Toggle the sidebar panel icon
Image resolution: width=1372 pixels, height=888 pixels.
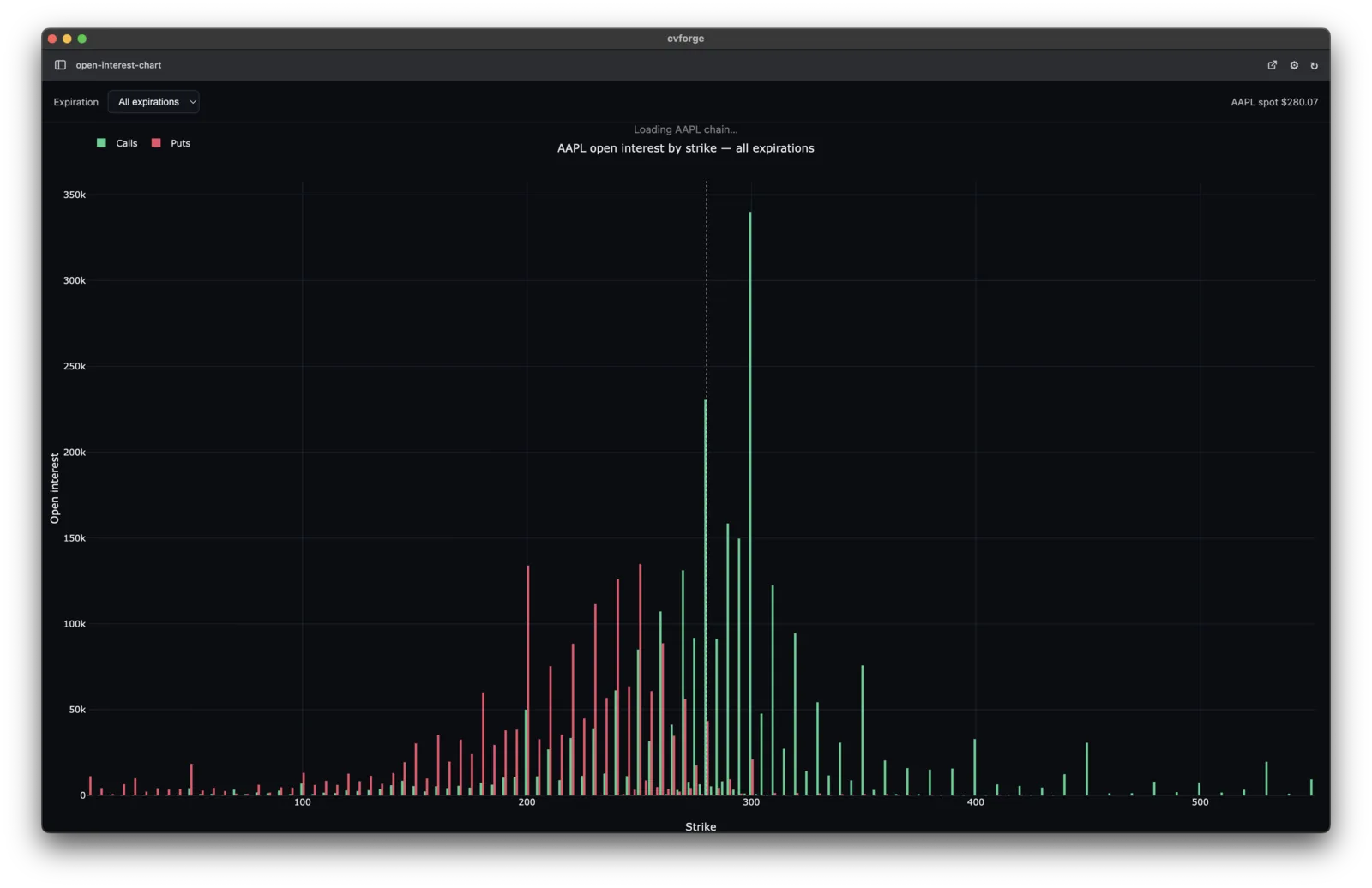tap(60, 65)
